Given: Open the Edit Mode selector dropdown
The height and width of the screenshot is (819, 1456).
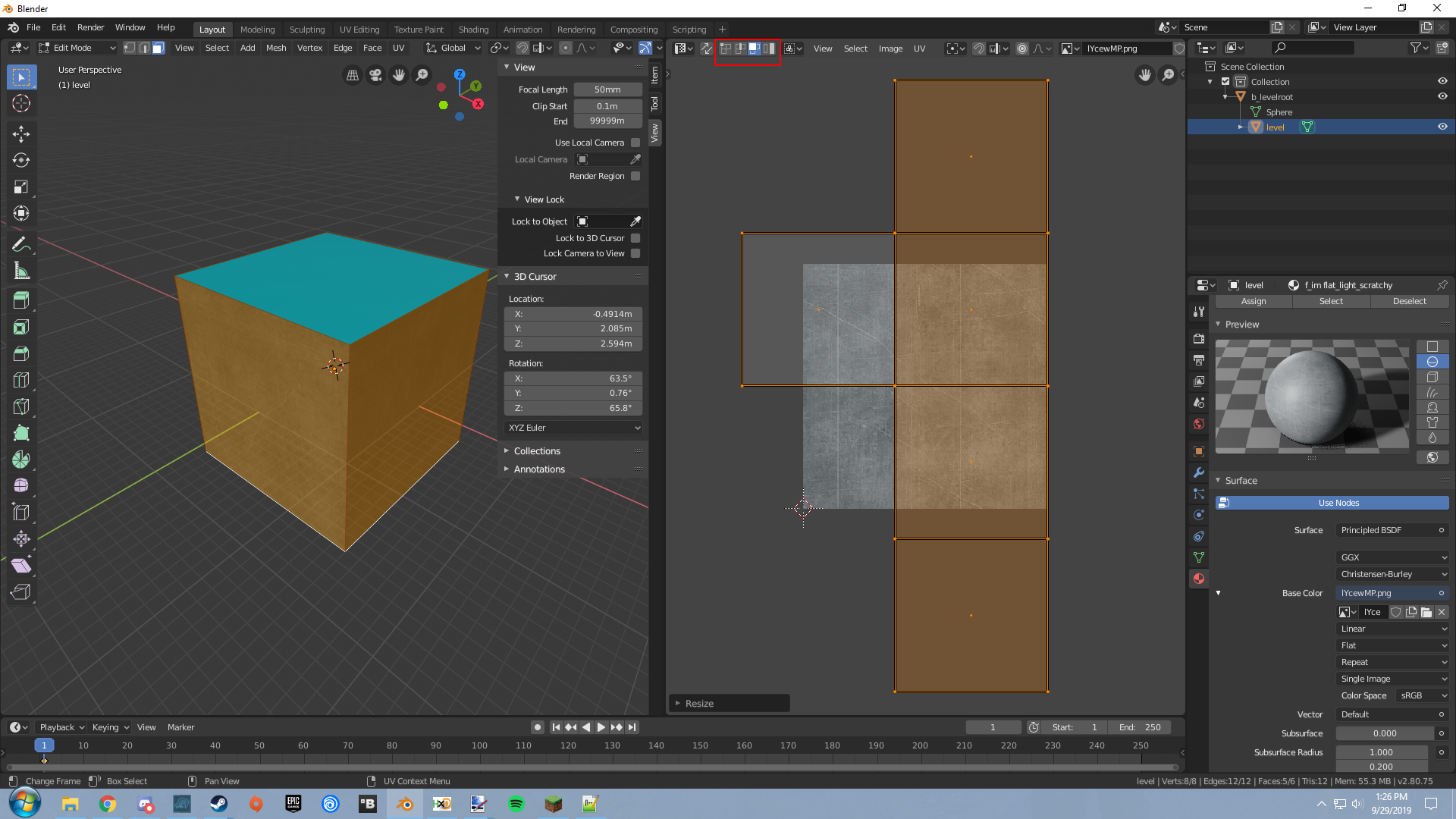Looking at the screenshot, I should [x=76, y=48].
